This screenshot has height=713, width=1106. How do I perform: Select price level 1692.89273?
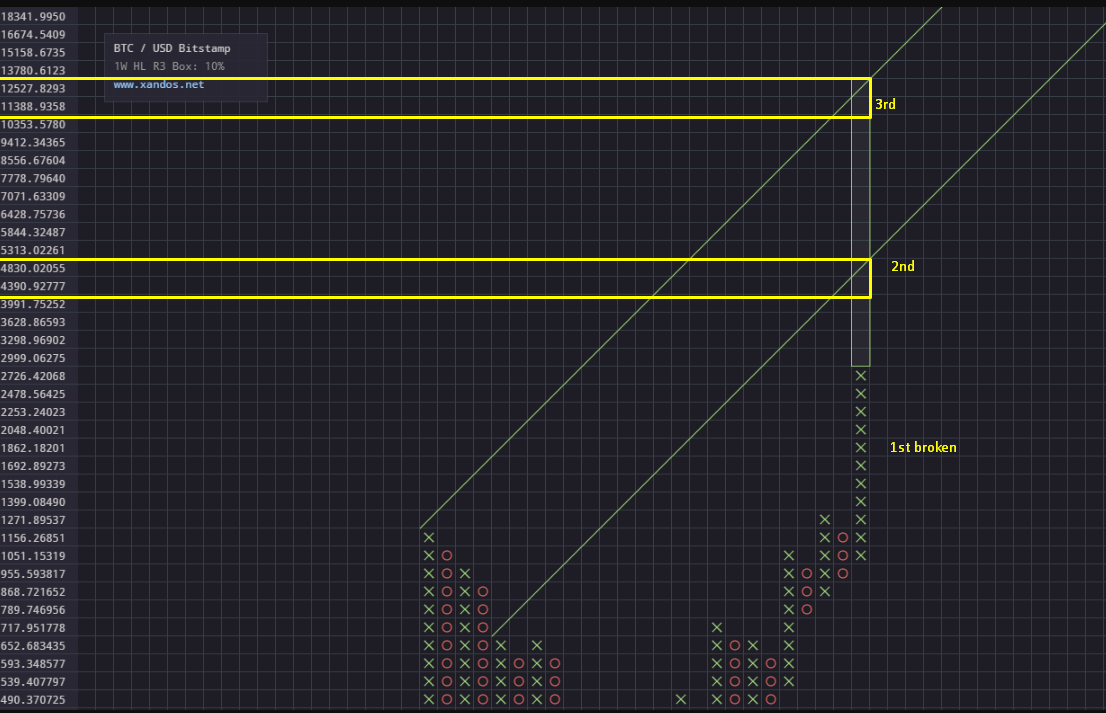(33, 466)
